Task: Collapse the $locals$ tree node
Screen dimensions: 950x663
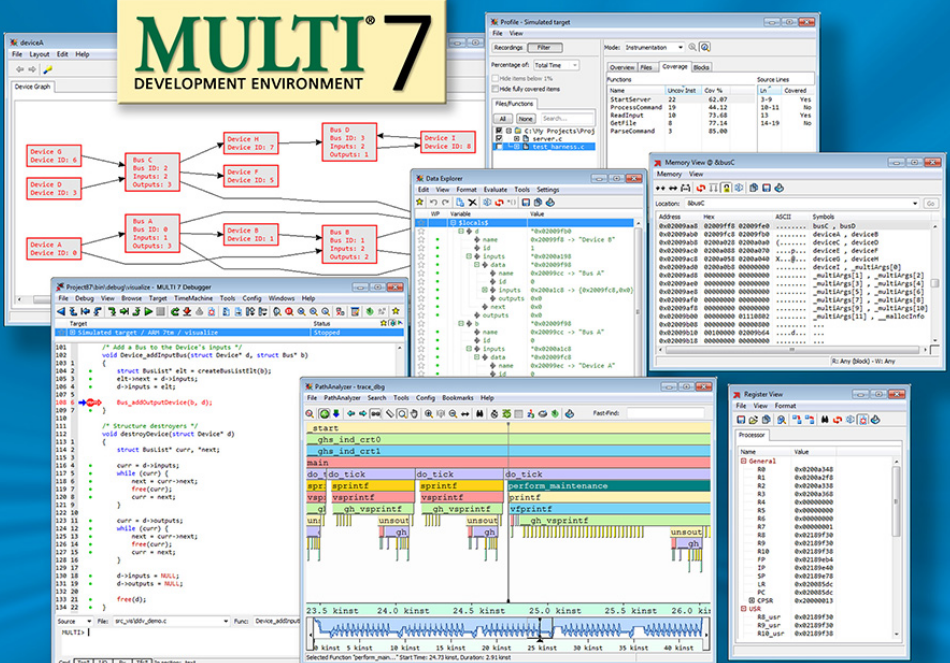Action: (x=453, y=222)
